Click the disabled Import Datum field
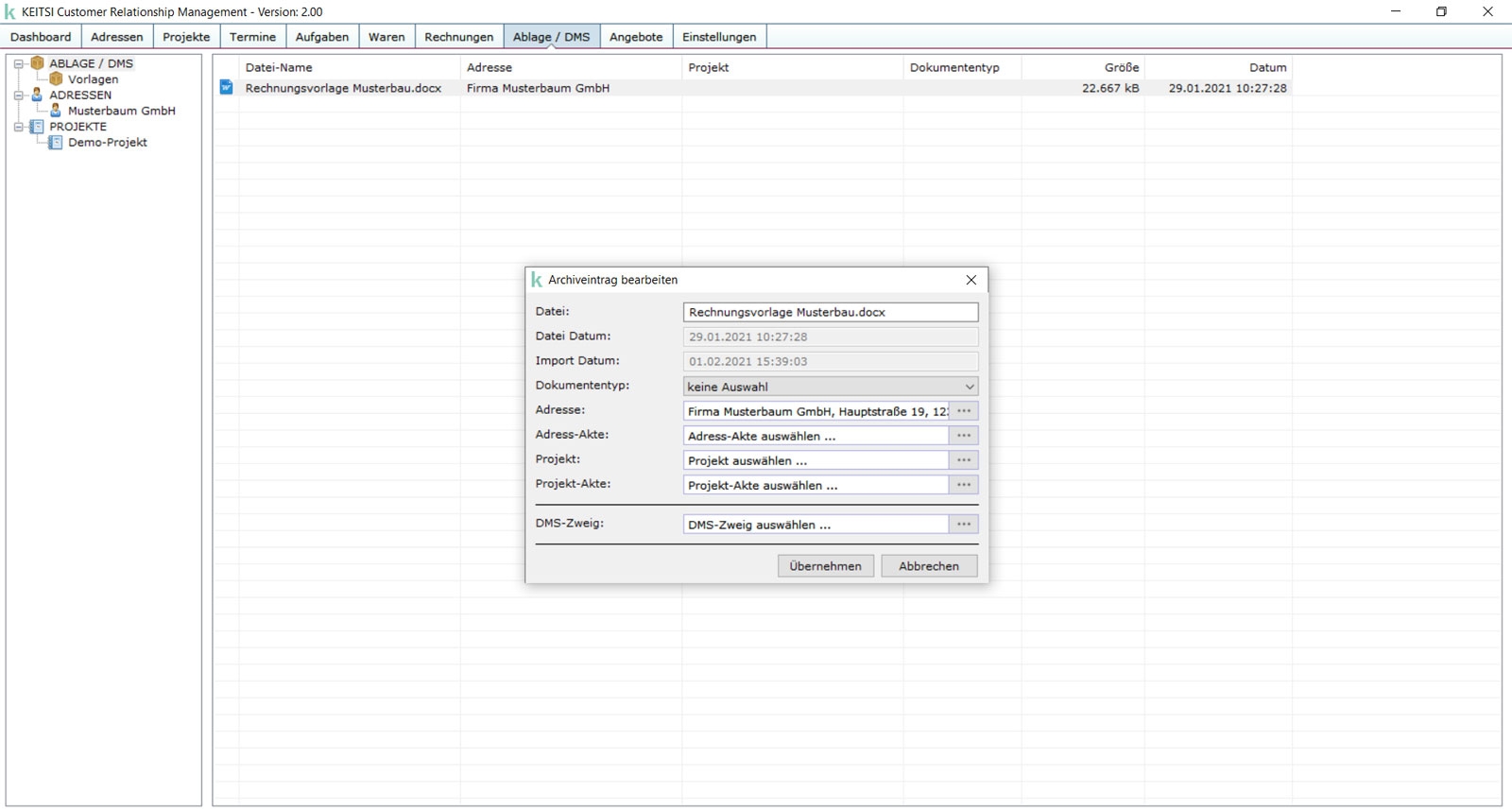Screen dimensions: 1512x811 [831, 361]
